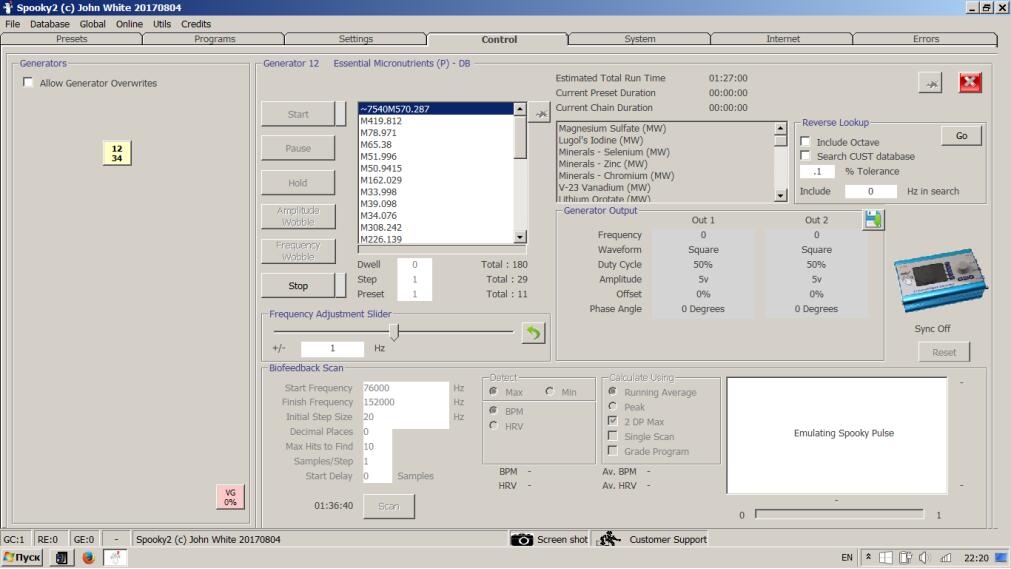The width and height of the screenshot is (1011, 569).
Task: Switch to the Settings tab
Action: (x=356, y=39)
